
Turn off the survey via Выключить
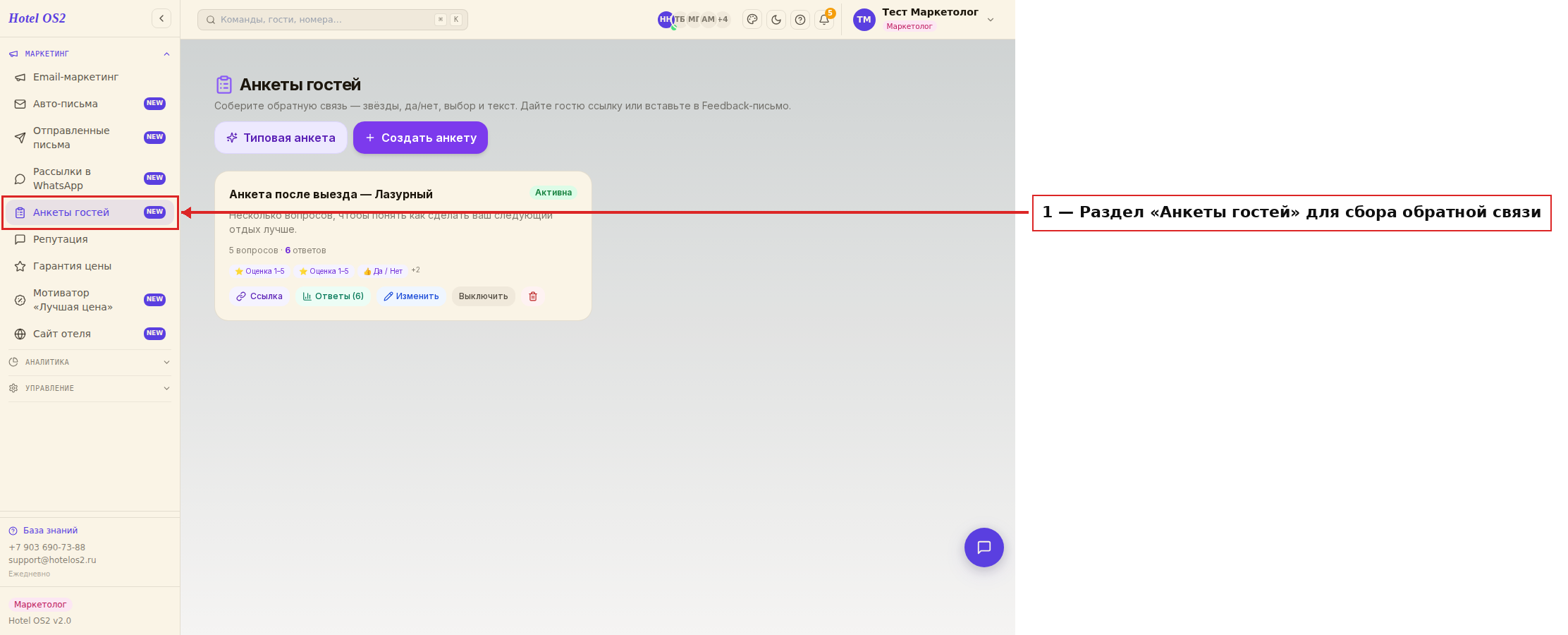(484, 296)
